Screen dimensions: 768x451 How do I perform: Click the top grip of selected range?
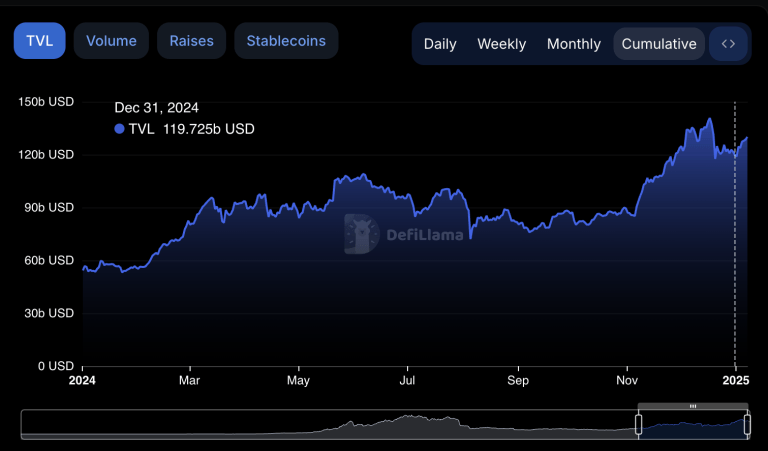click(692, 406)
